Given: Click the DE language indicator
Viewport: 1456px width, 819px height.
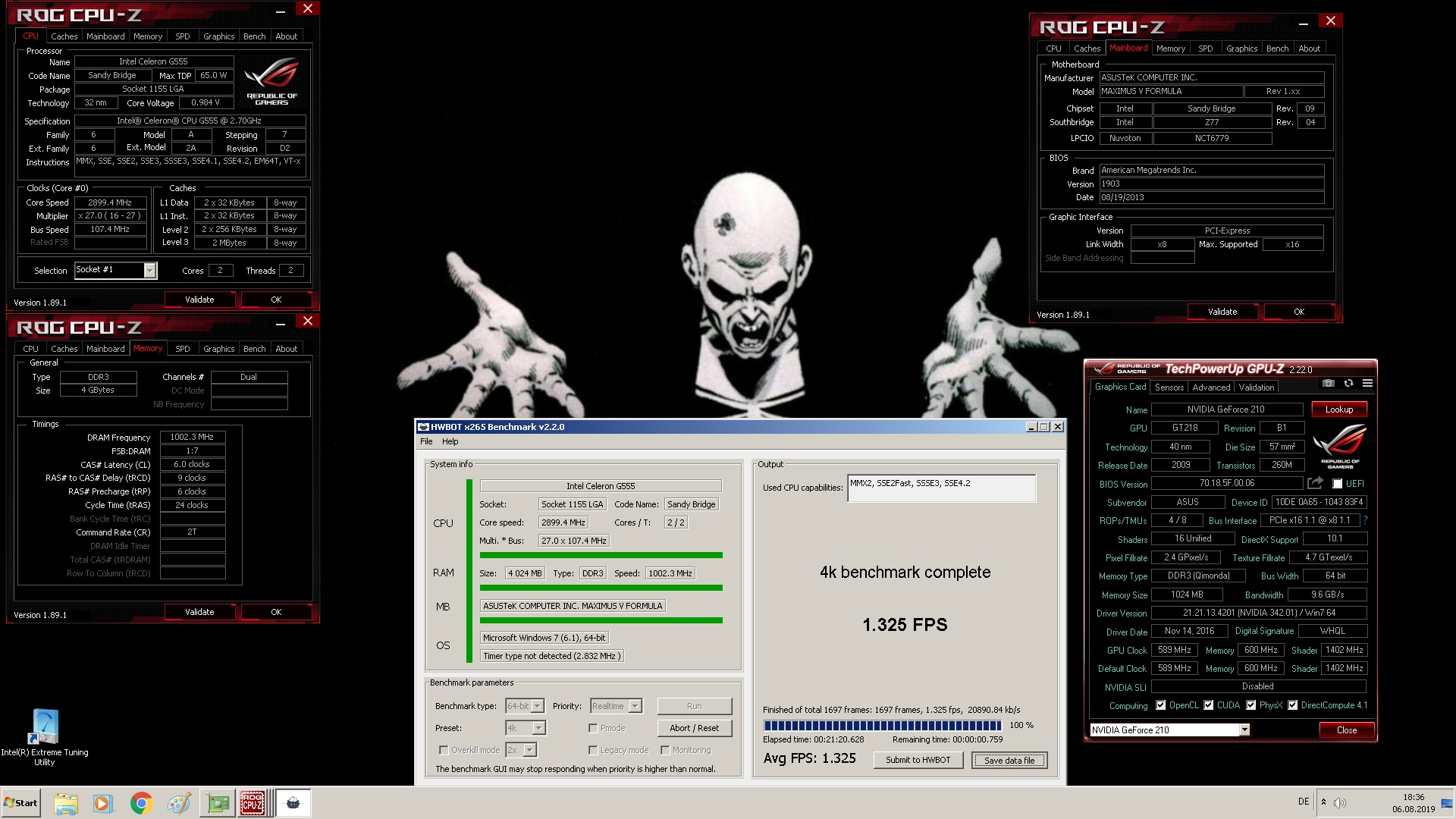Looking at the screenshot, I should coord(1304,802).
